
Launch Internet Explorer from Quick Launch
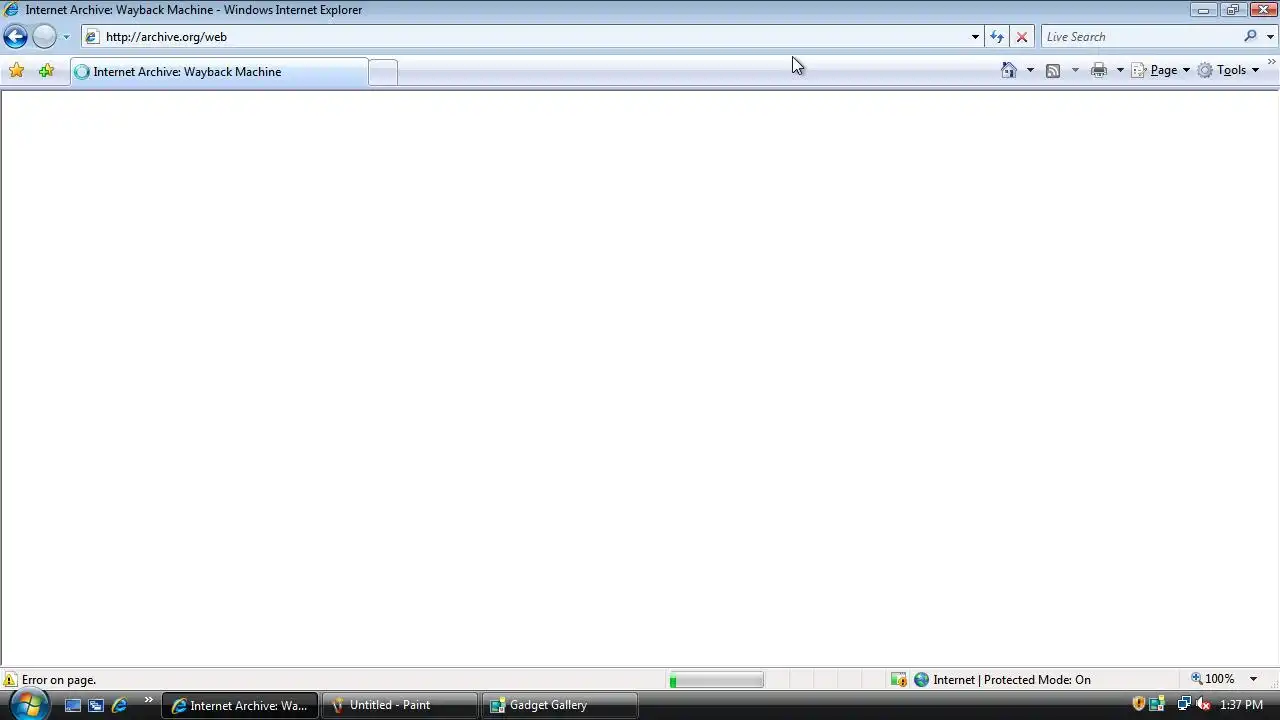pos(119,705)
